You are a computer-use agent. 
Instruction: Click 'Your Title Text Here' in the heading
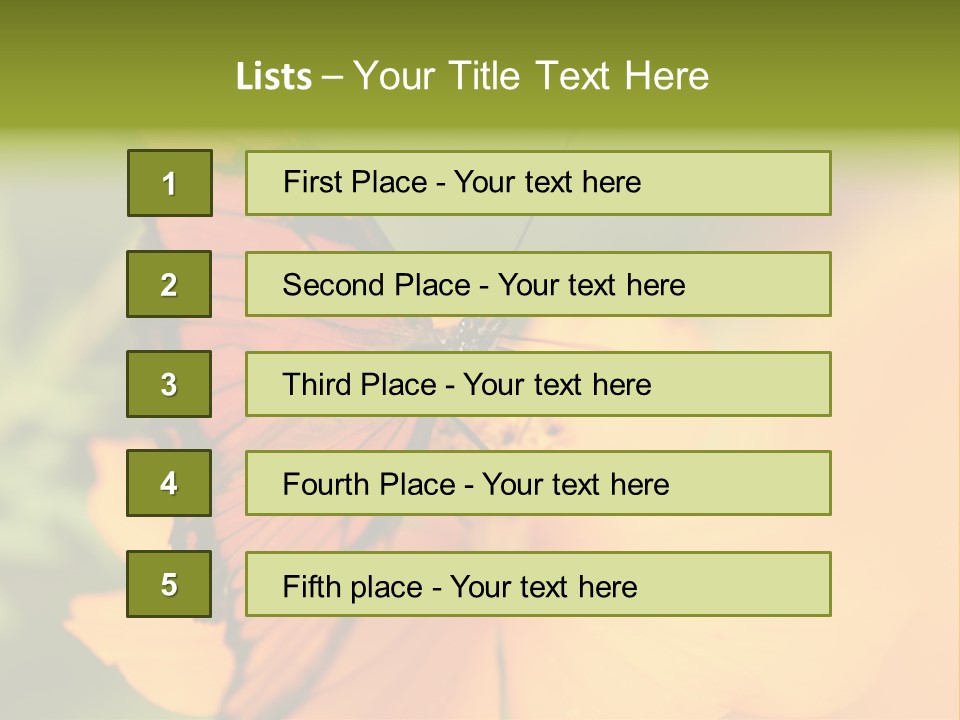coord(531,76)
